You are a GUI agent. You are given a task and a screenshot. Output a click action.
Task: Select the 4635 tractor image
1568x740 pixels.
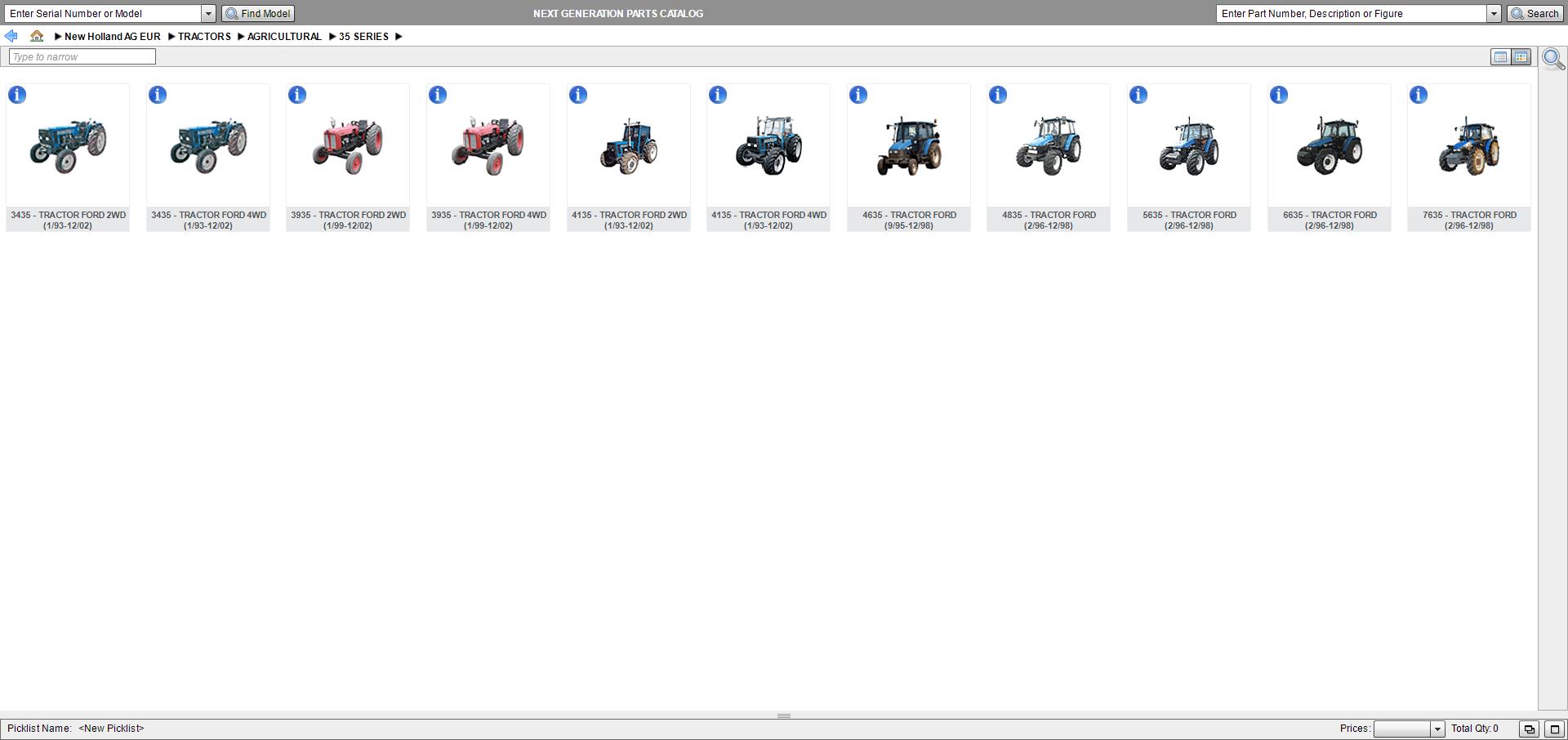(x=909, y=146)
